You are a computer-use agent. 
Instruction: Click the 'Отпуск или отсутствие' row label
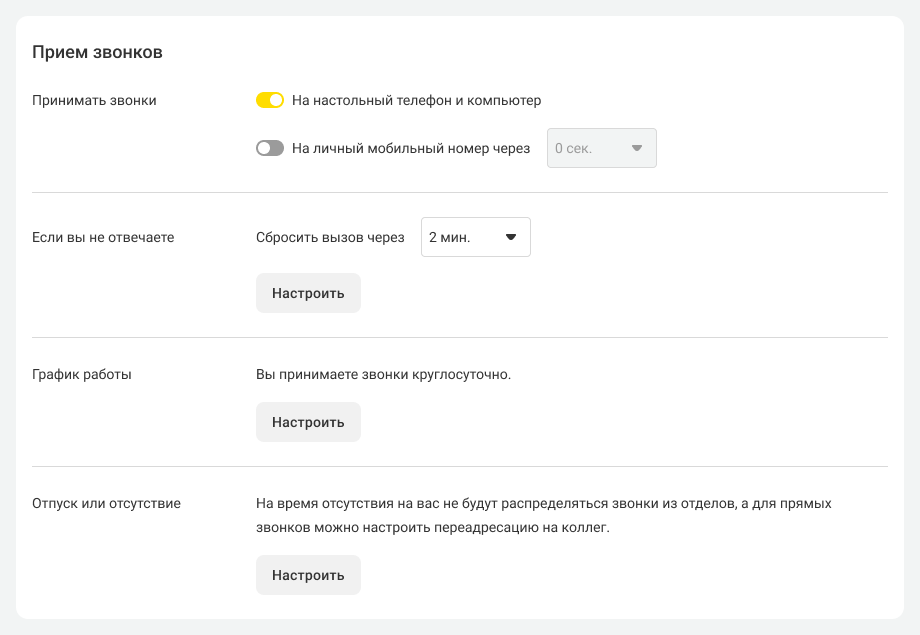tap(106, 504)
